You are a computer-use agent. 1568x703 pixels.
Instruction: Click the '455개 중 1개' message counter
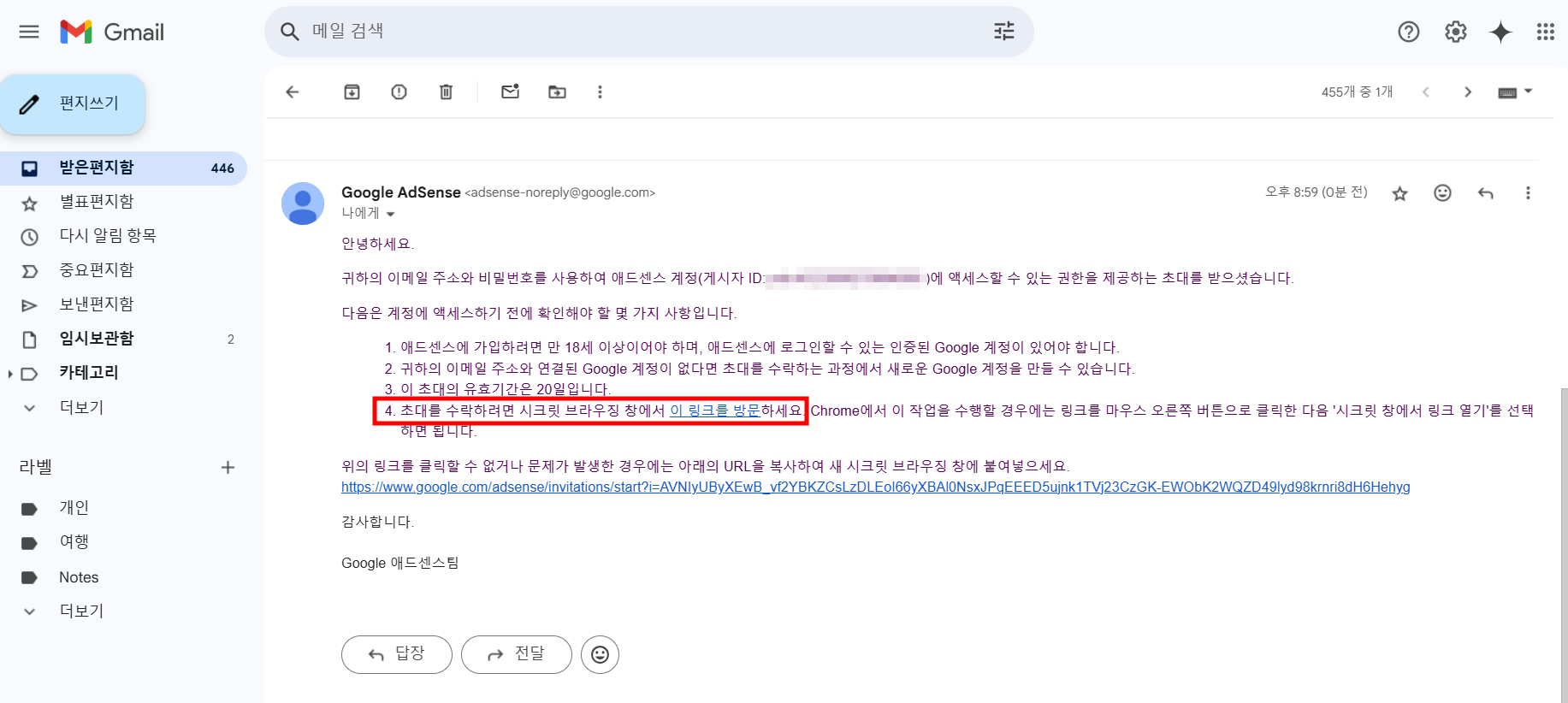tap(1357, 92)
